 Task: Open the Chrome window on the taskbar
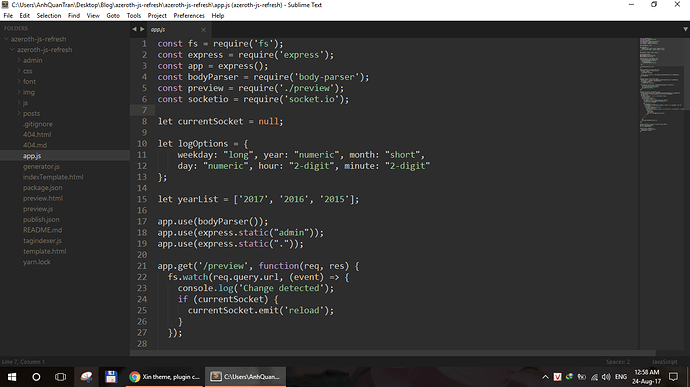[x=165, y=377]
